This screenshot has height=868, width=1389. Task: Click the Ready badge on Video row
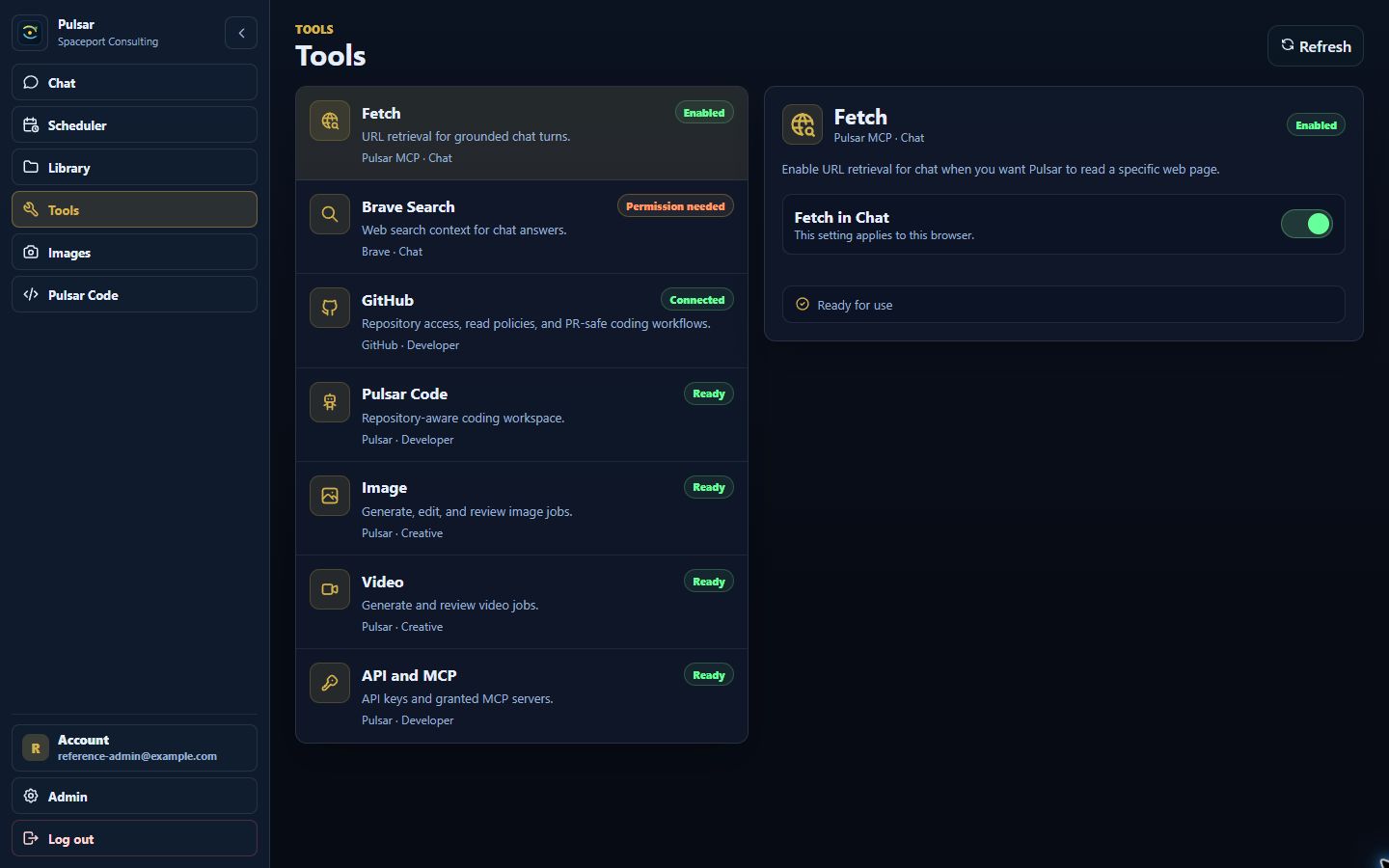[709, 582]
